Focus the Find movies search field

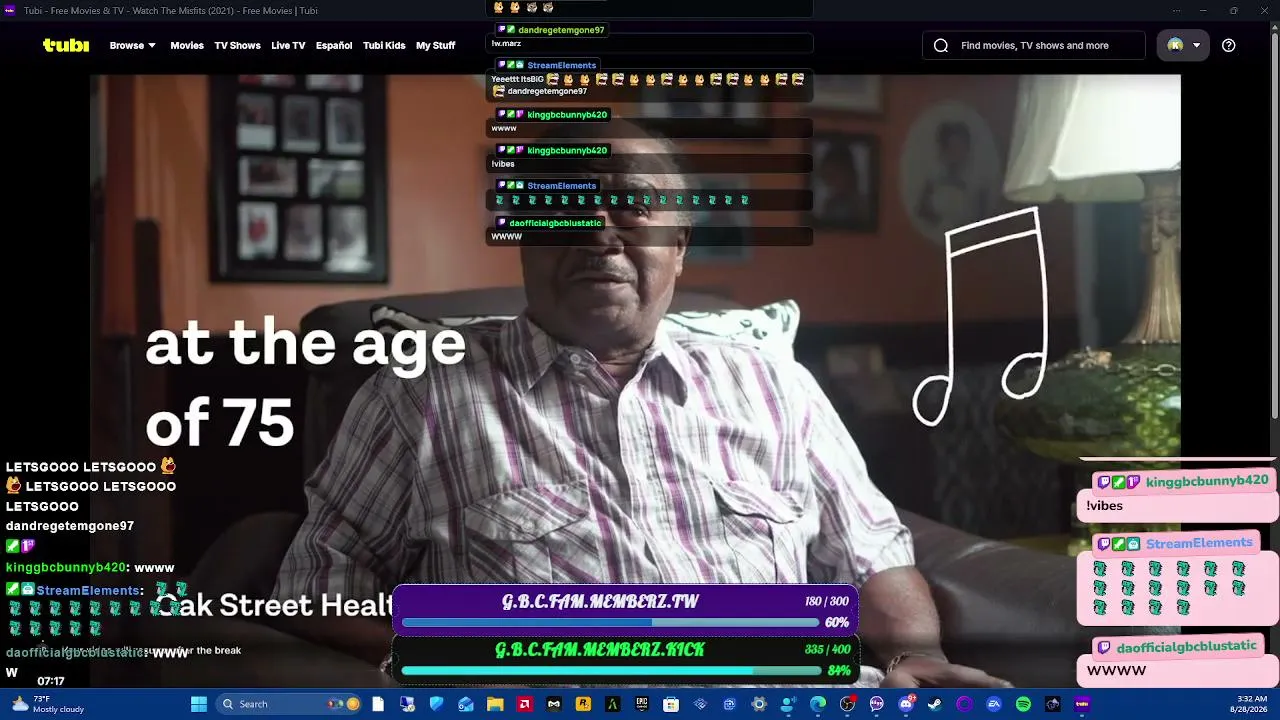coord(1034,45)
